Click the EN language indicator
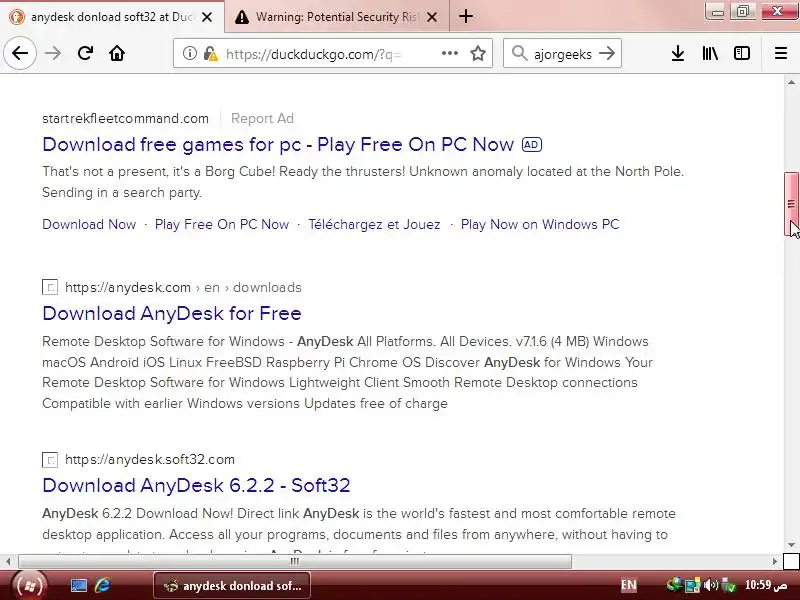Screen dimensions: 800x600 [629, 585]
